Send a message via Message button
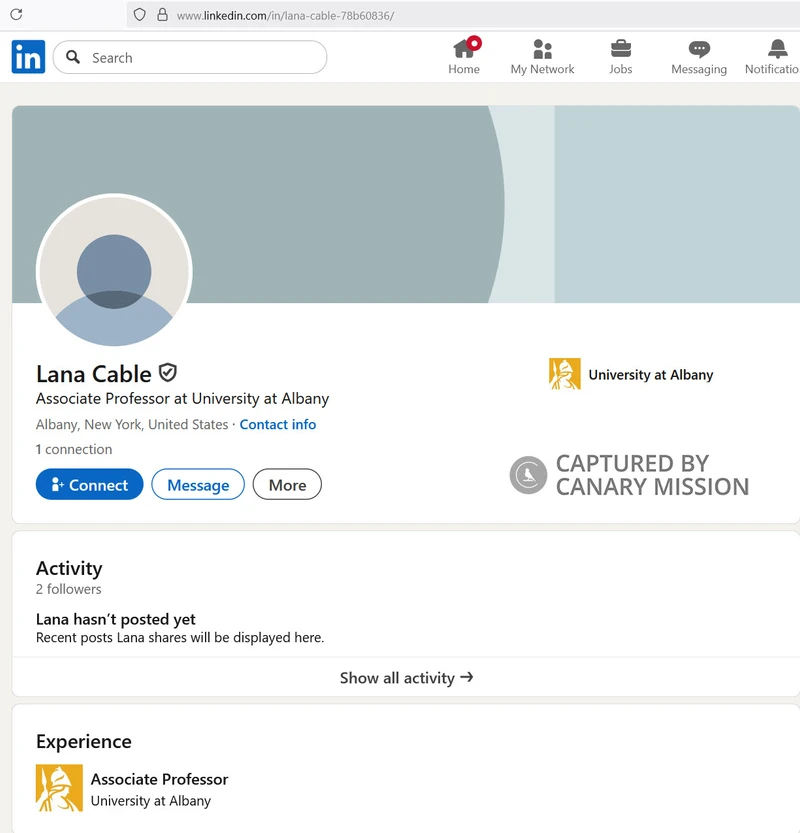Screen dimensions: 800x833 click(x=198, y=484)
